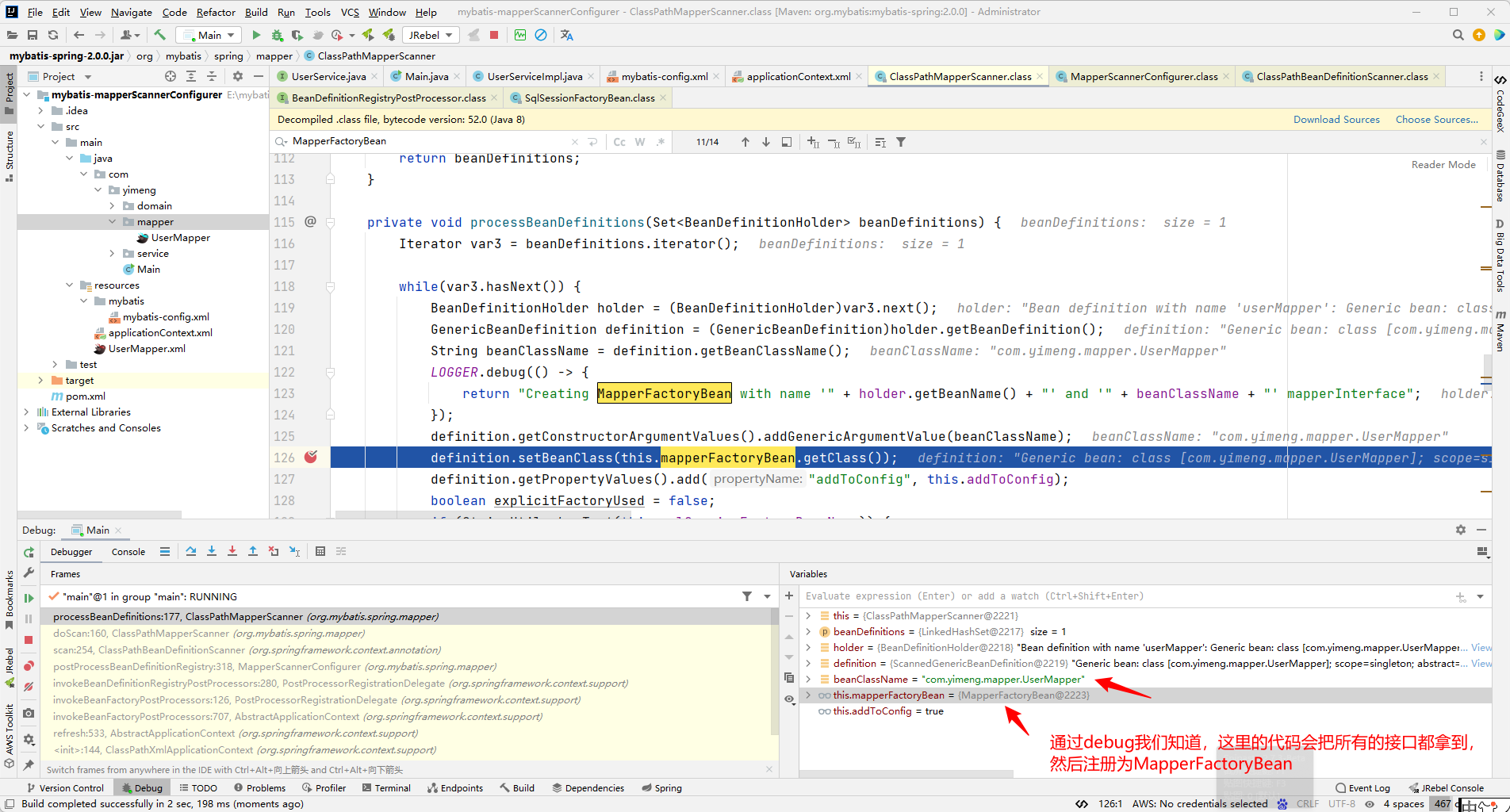
Task: Click the Reload from disk sync icon
Action: click(x=53, y=35)
